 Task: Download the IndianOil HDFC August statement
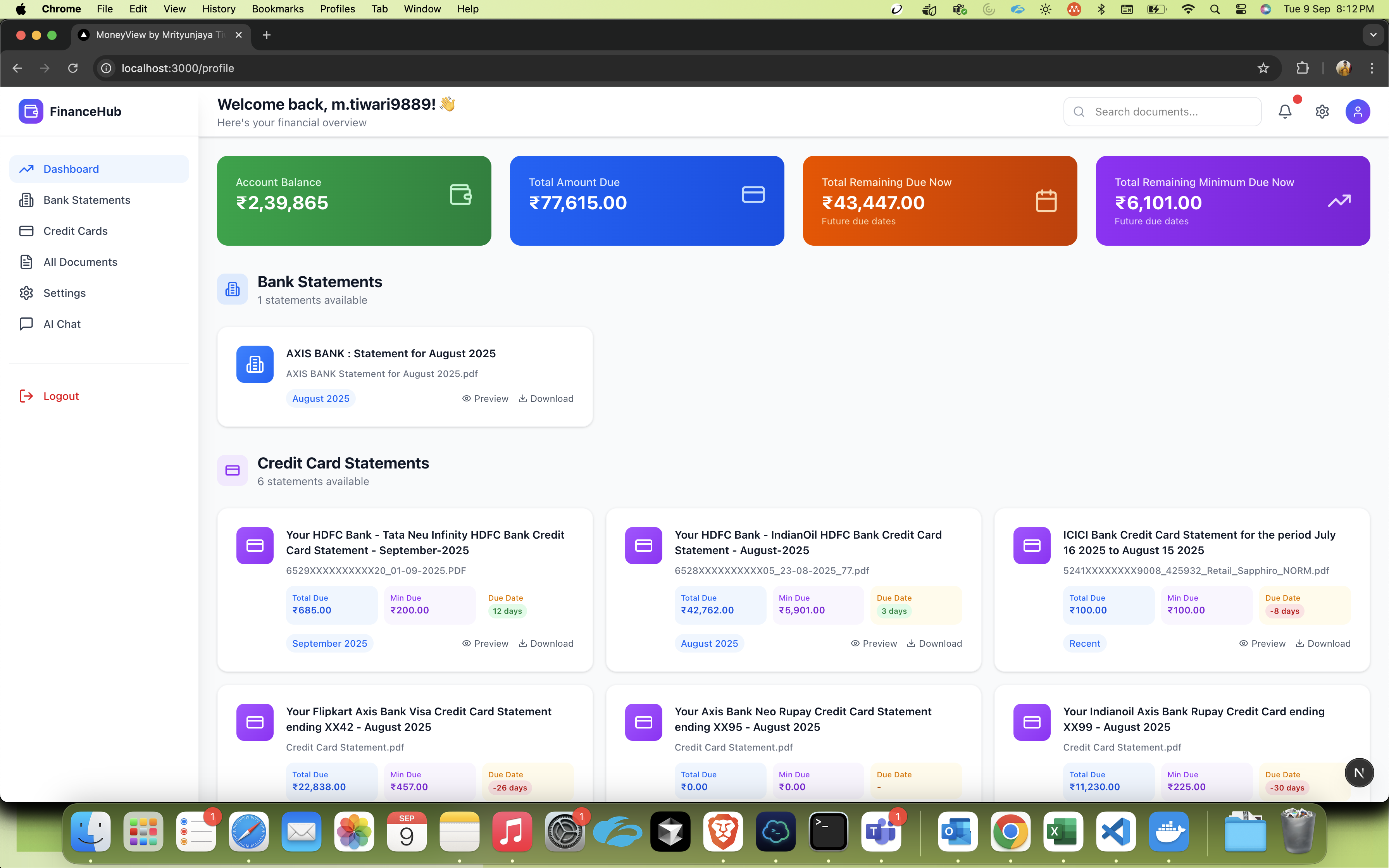tap(934, 644)
